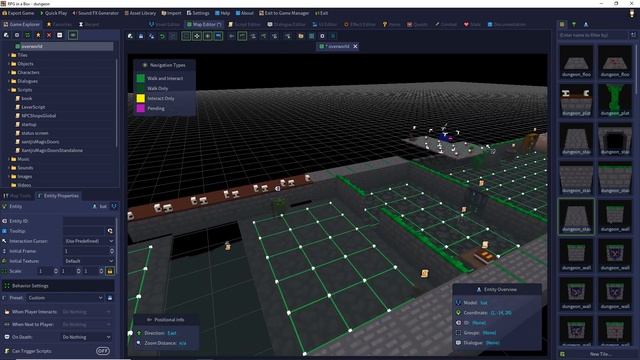Expand the Objects folder
This screenshot has height=360, width=640.
[9, 64]
